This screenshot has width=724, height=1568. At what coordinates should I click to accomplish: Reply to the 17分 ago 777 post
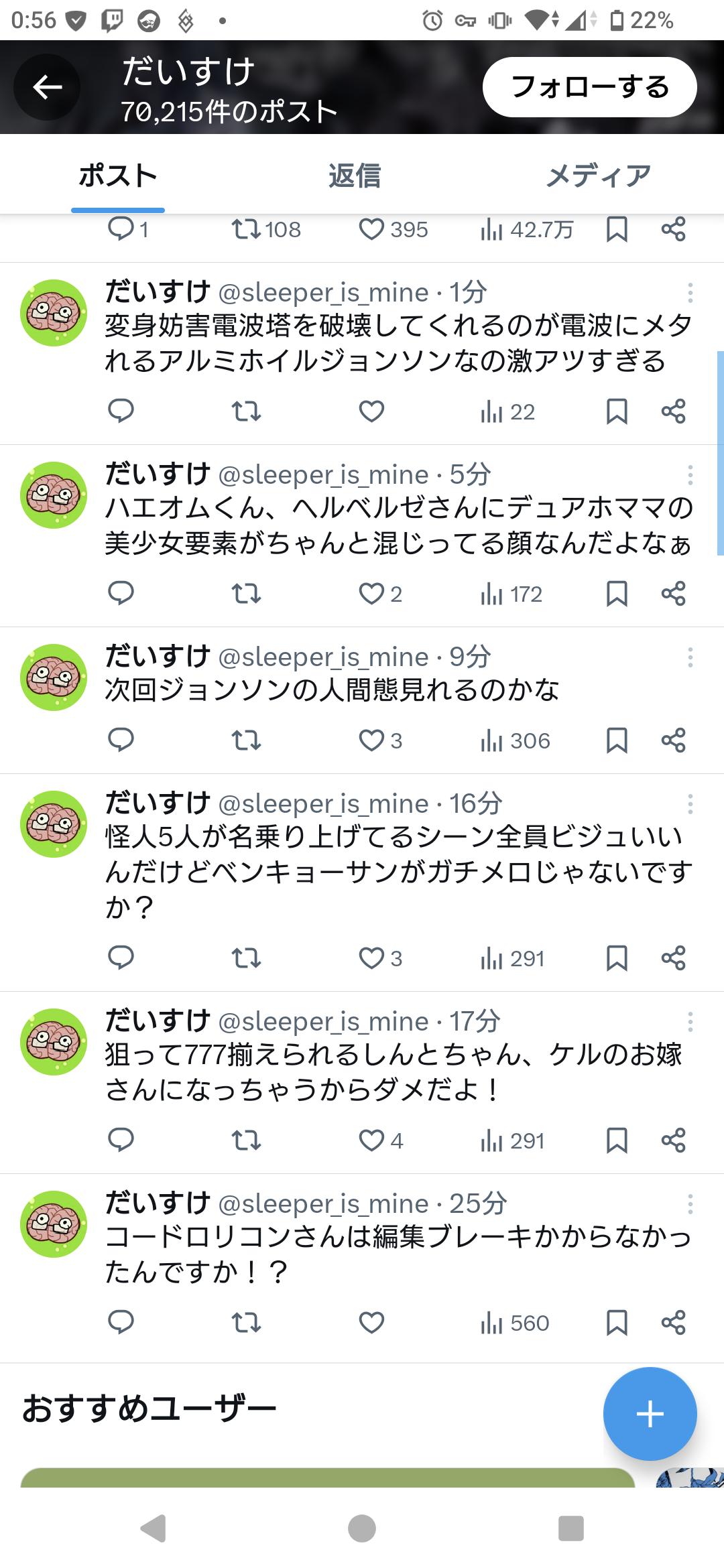[121, 1140]
